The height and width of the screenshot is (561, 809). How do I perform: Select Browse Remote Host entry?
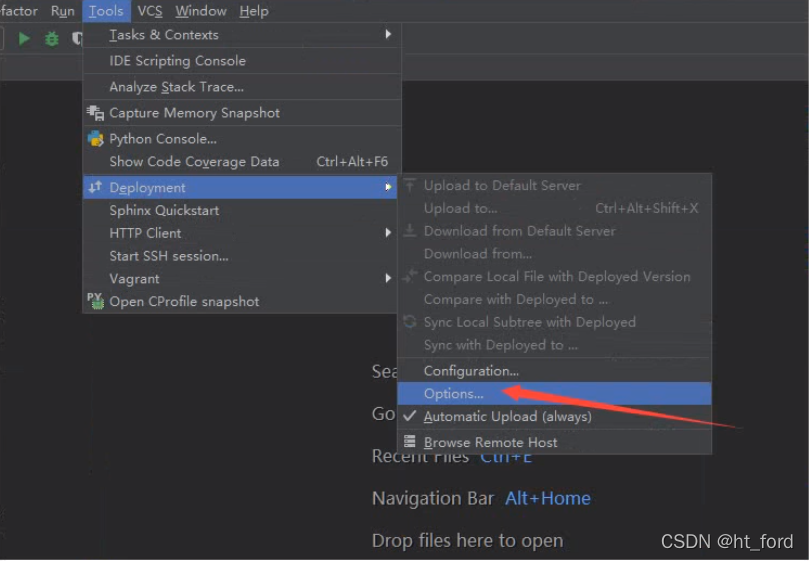[555, 442]
